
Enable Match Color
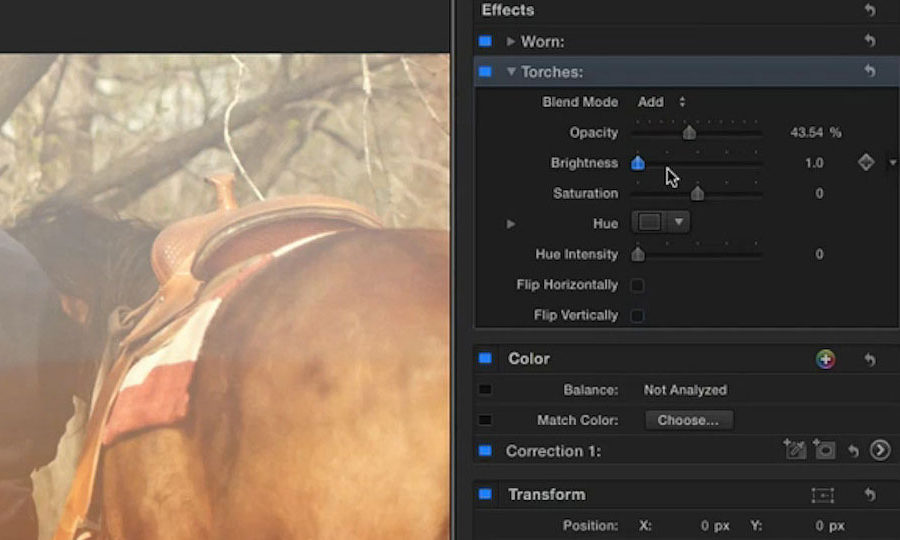485,420
